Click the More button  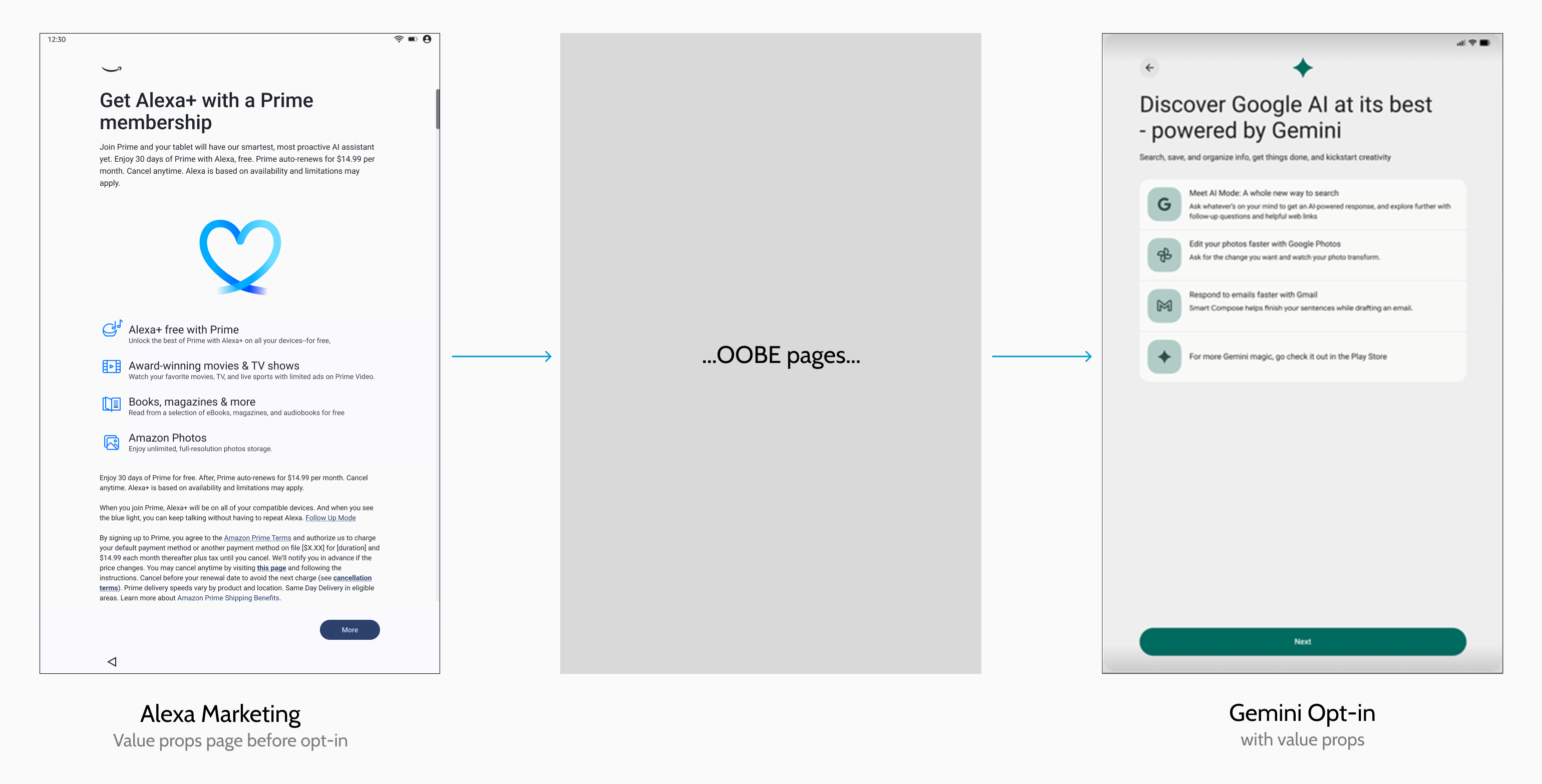tap(349, 630)
